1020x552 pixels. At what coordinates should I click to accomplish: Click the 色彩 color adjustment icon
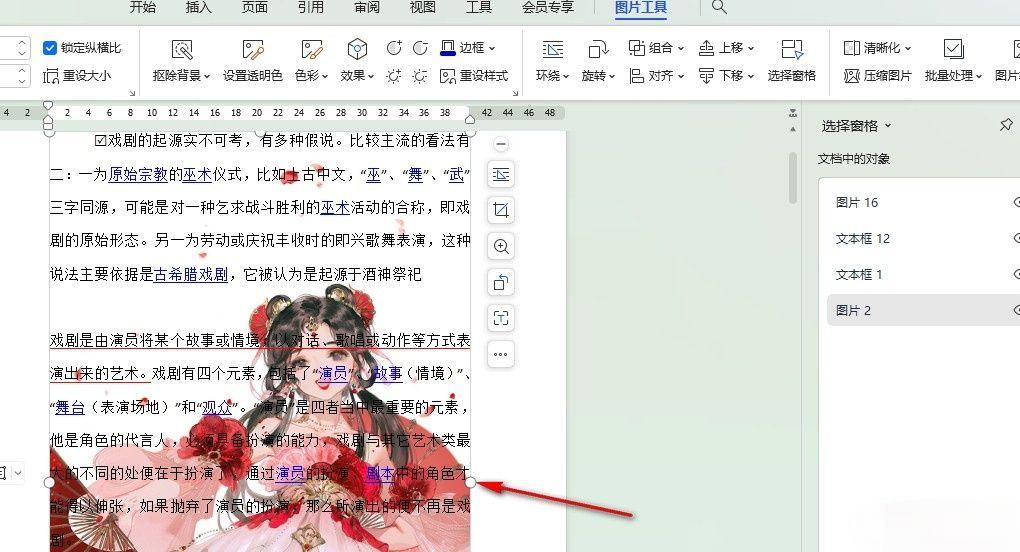312,50
